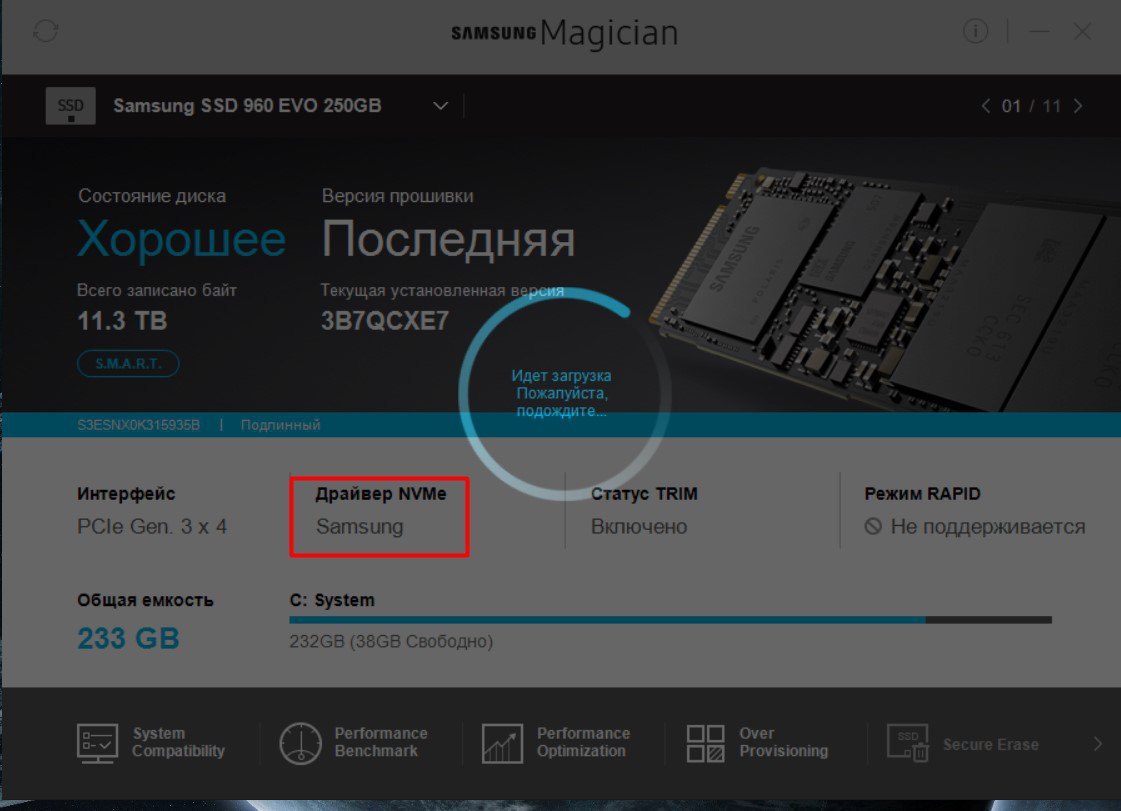1121x811 pixels.
Task: Click the Samsung NVMe driver value
Action: [x=360, y=526]
